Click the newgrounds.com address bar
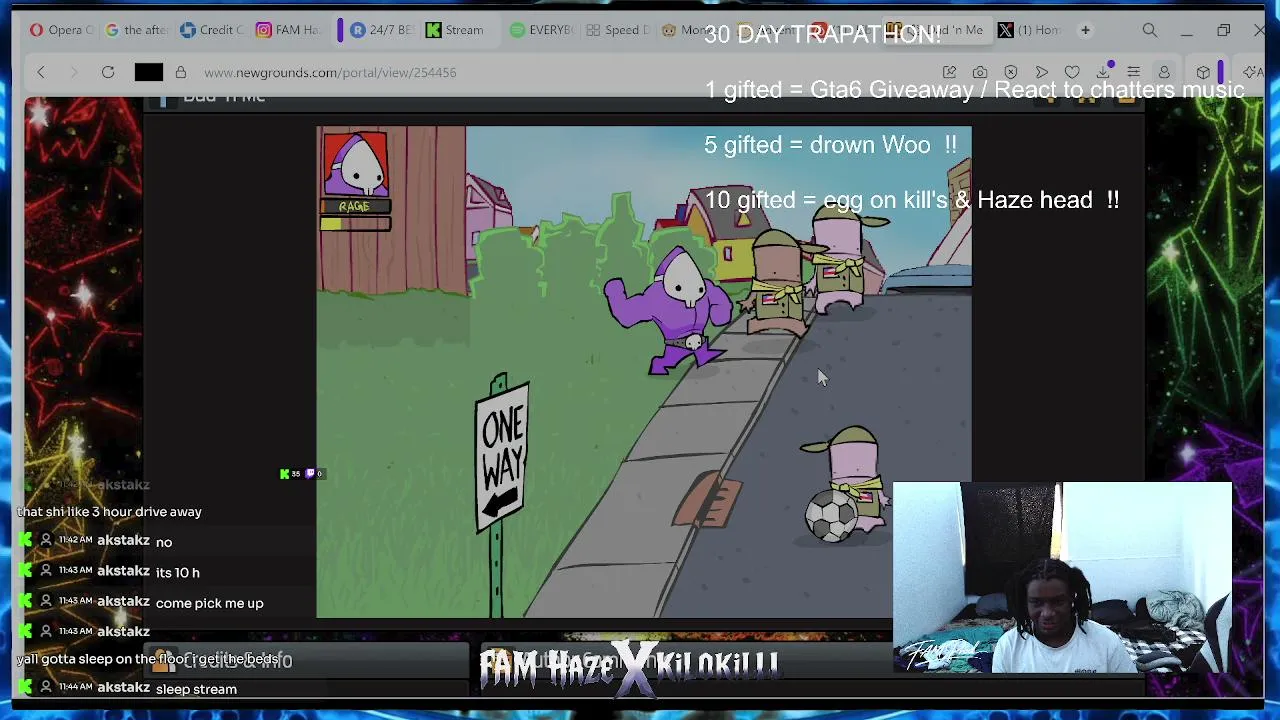 click(330, 72)
